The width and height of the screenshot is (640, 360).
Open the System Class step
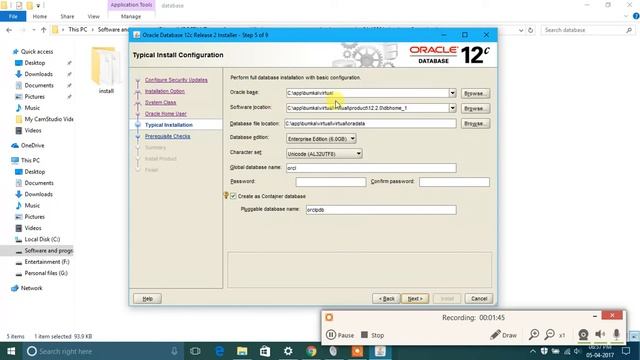[x=160, y=102]
